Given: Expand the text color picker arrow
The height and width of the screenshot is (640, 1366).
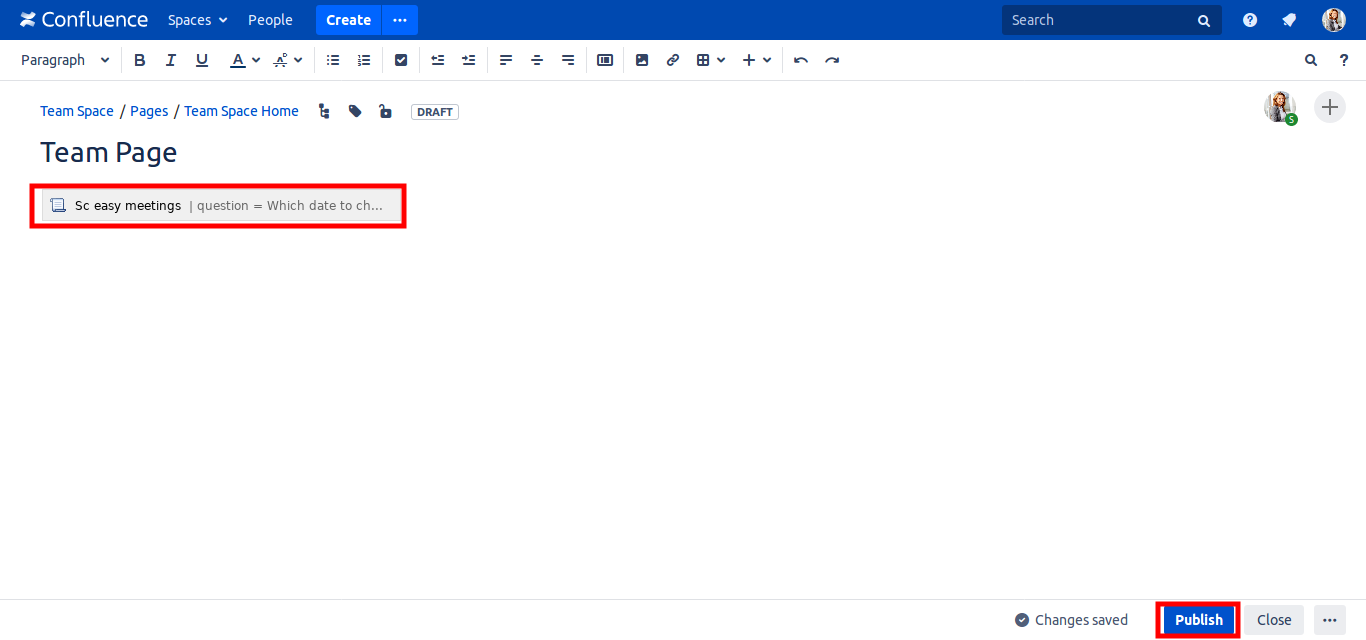Looking at the screenshot, I should (256, 60).
